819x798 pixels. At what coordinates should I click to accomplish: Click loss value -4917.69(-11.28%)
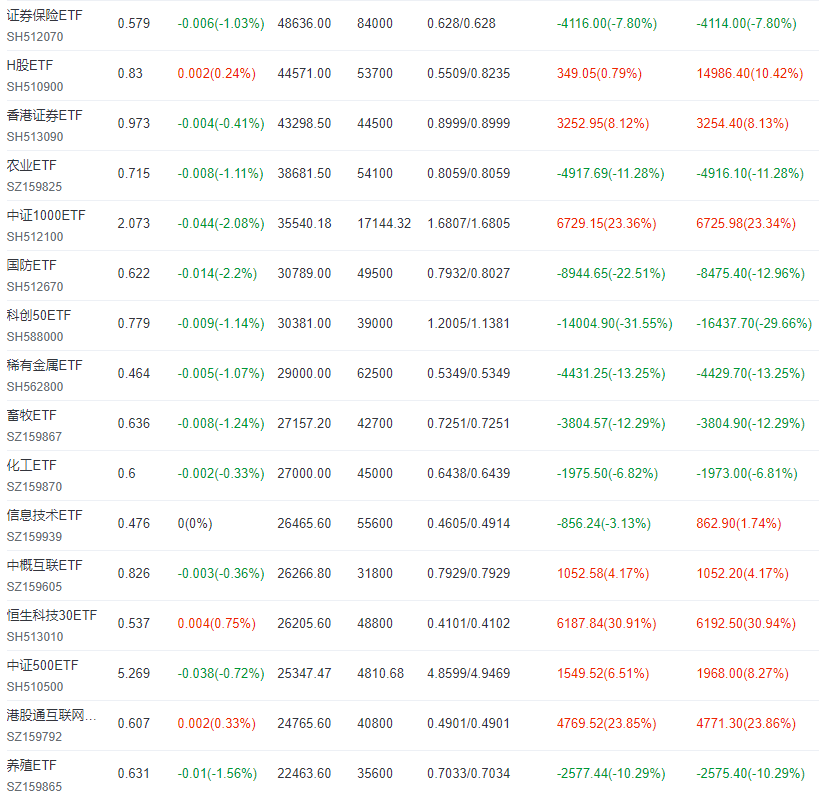pyautogui.click(x=611, y=173)
